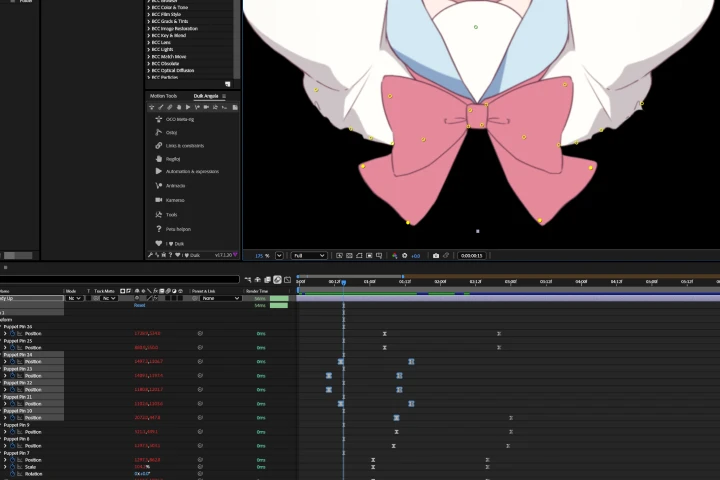Click hand controller icon in Duik top toolbar
The image size is (720, 480).
coord(179,107)
